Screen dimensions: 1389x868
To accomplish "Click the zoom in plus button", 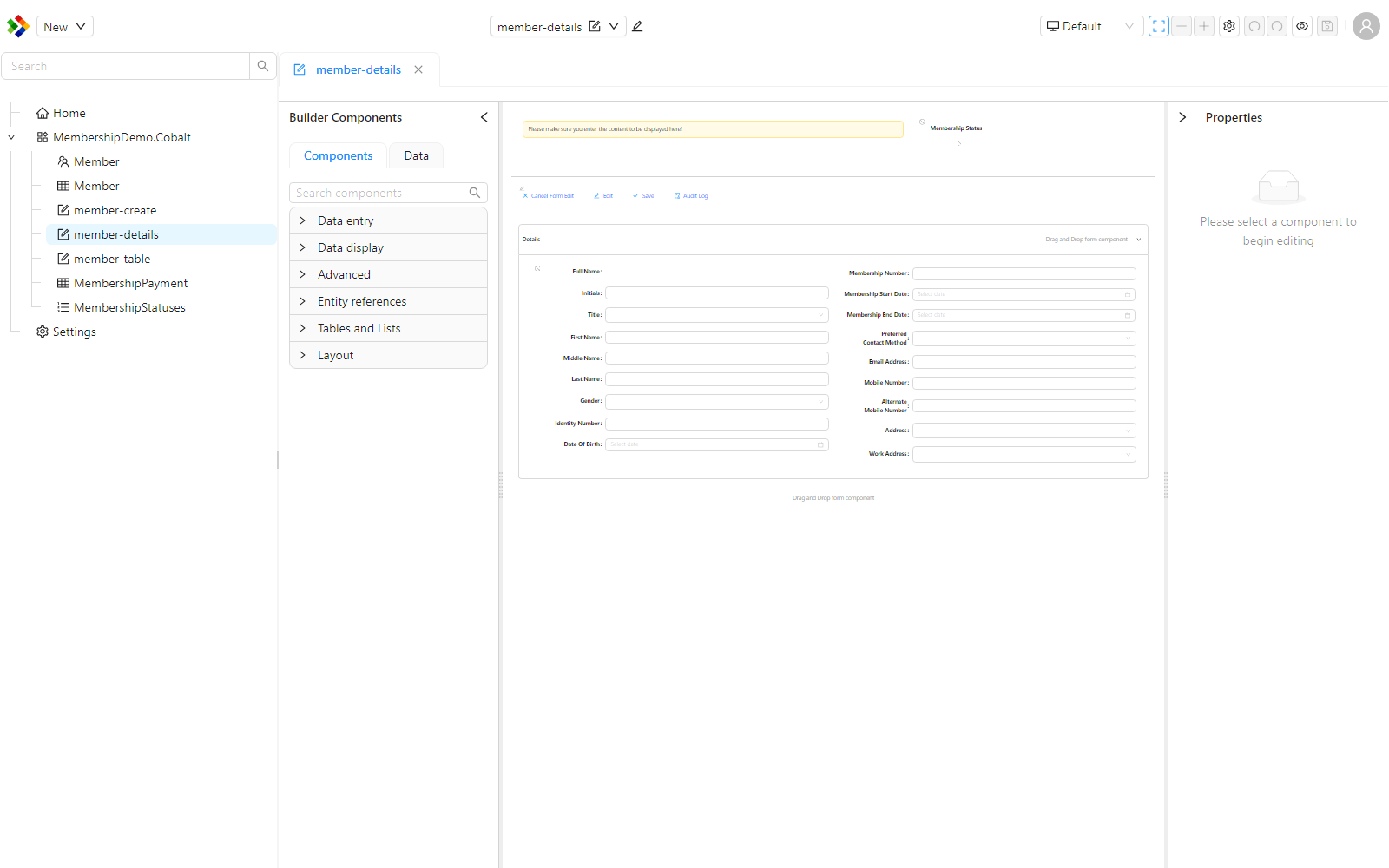I will click(1204, 26).
